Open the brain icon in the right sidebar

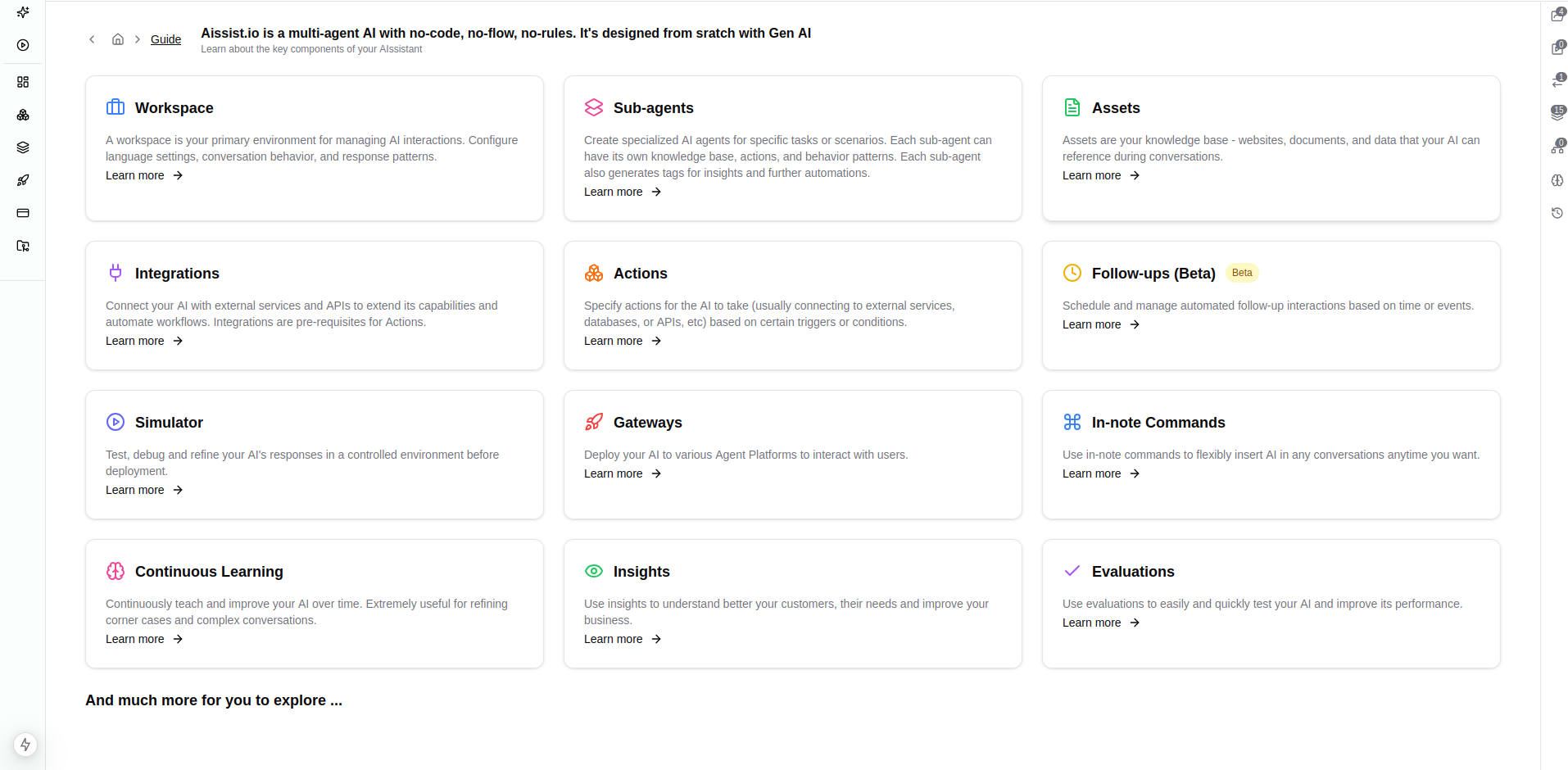(1557, 180)
